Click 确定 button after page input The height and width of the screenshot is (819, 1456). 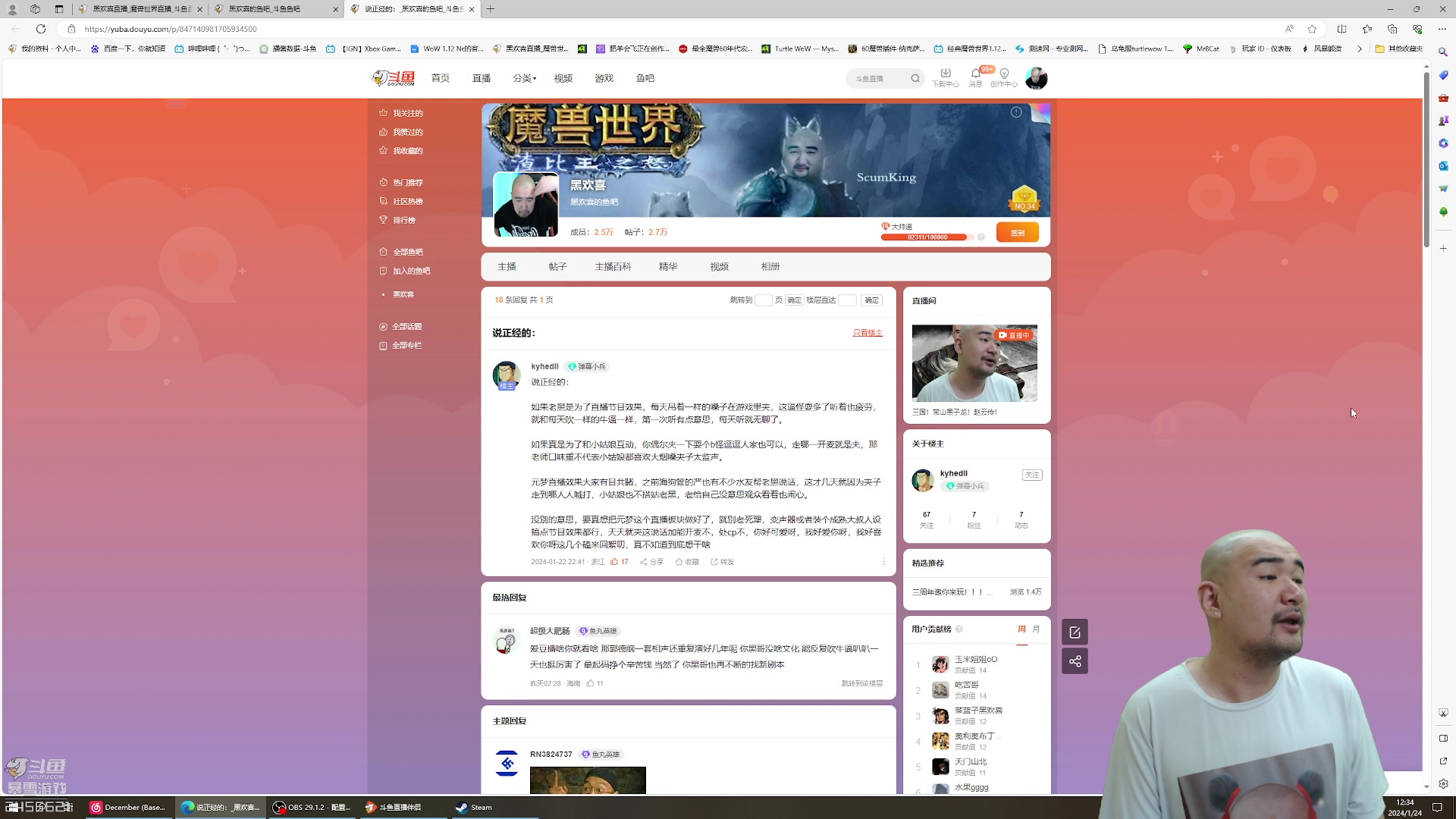click(794, 300)
